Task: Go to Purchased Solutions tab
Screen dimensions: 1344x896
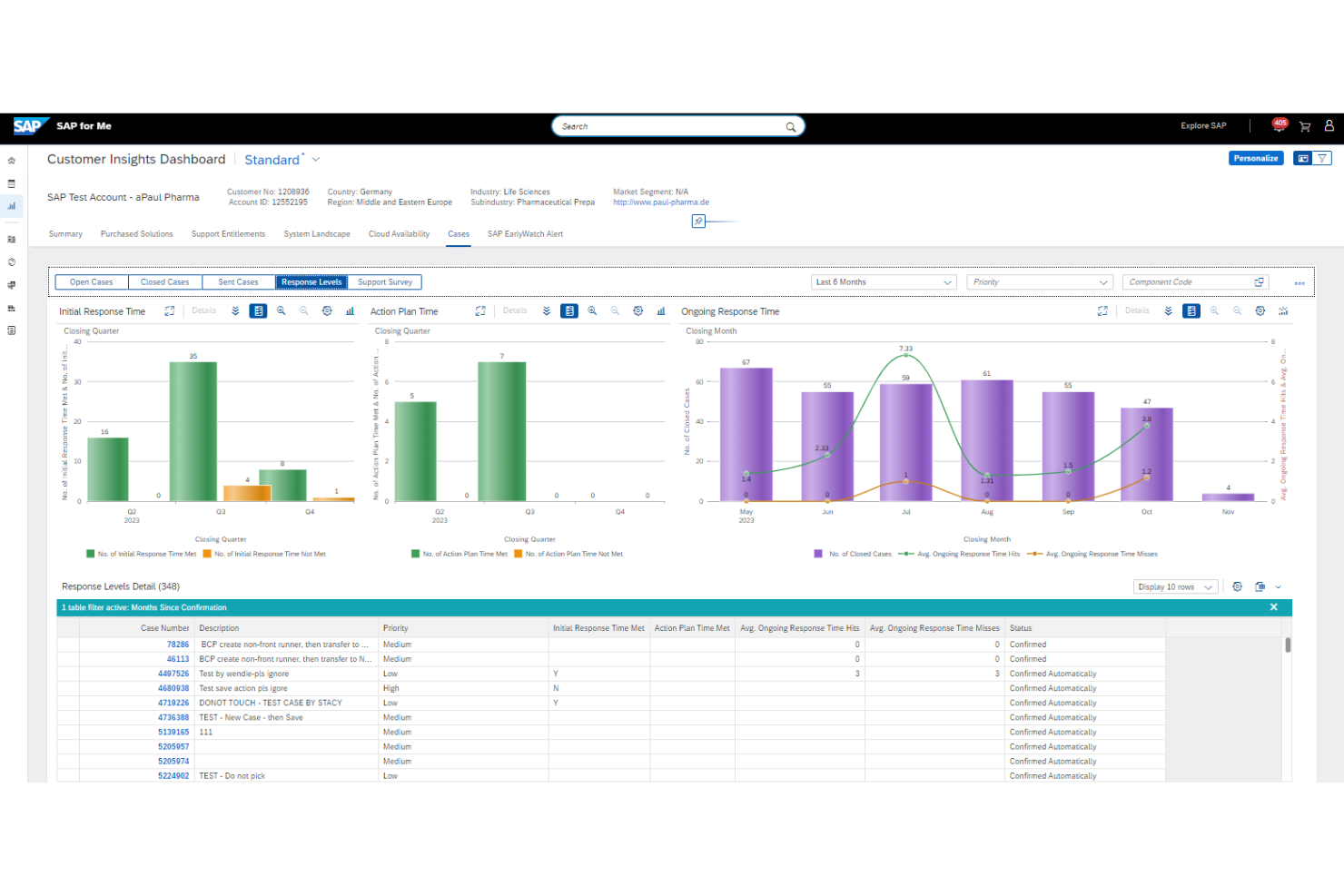Action: [x=137, y=234]
